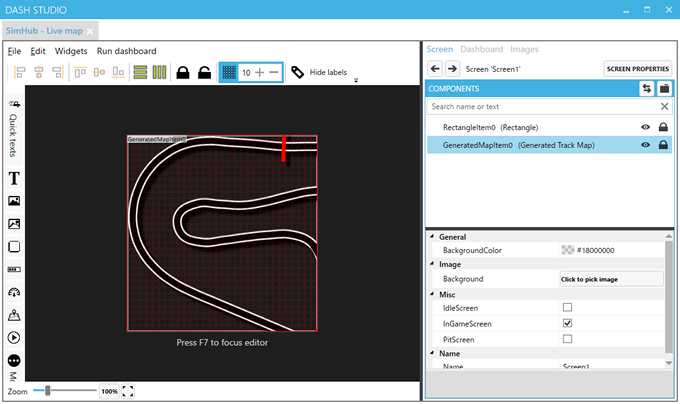Decrease grid size with minus button

pyautogui.click(x=274, y=72)
